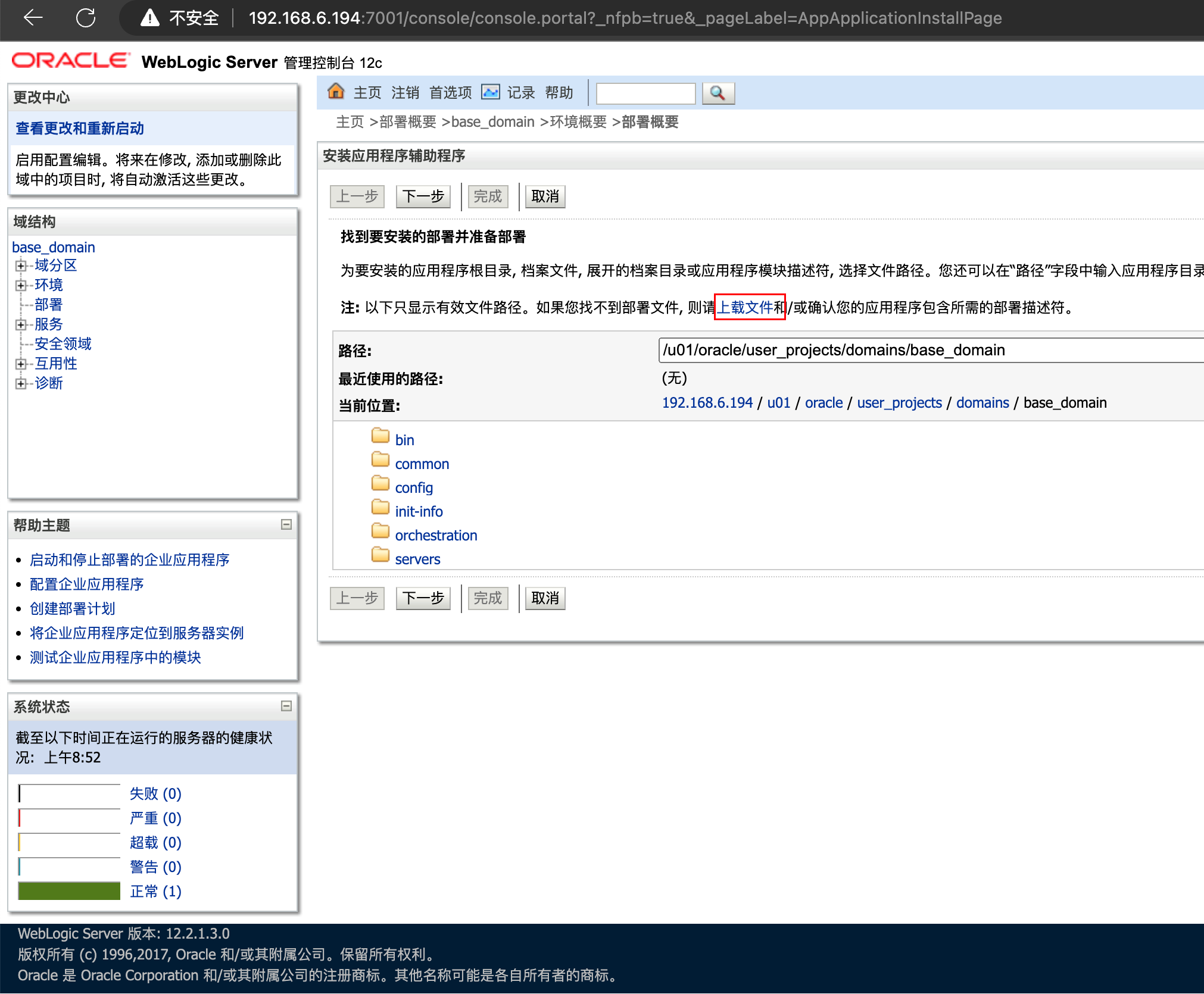Viewport: 1204px width, 994px height.
Task: Click the 路径 path input field
Action: [x=929, y=350]
